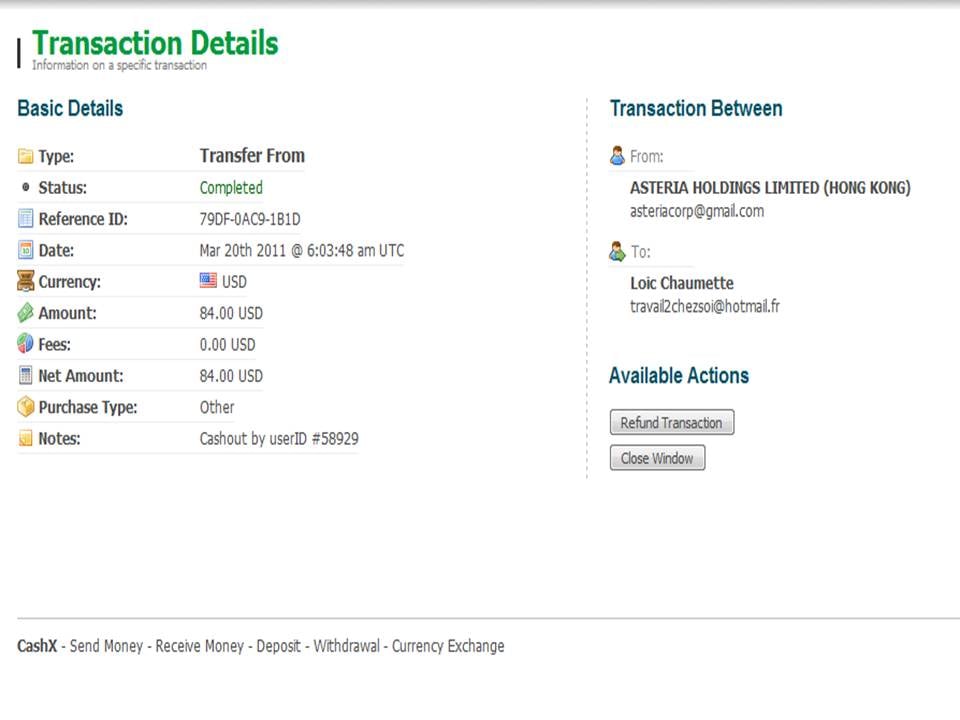Click the cash register icon beside Currency
The image size is (960, 720).
tap(25, 281)
